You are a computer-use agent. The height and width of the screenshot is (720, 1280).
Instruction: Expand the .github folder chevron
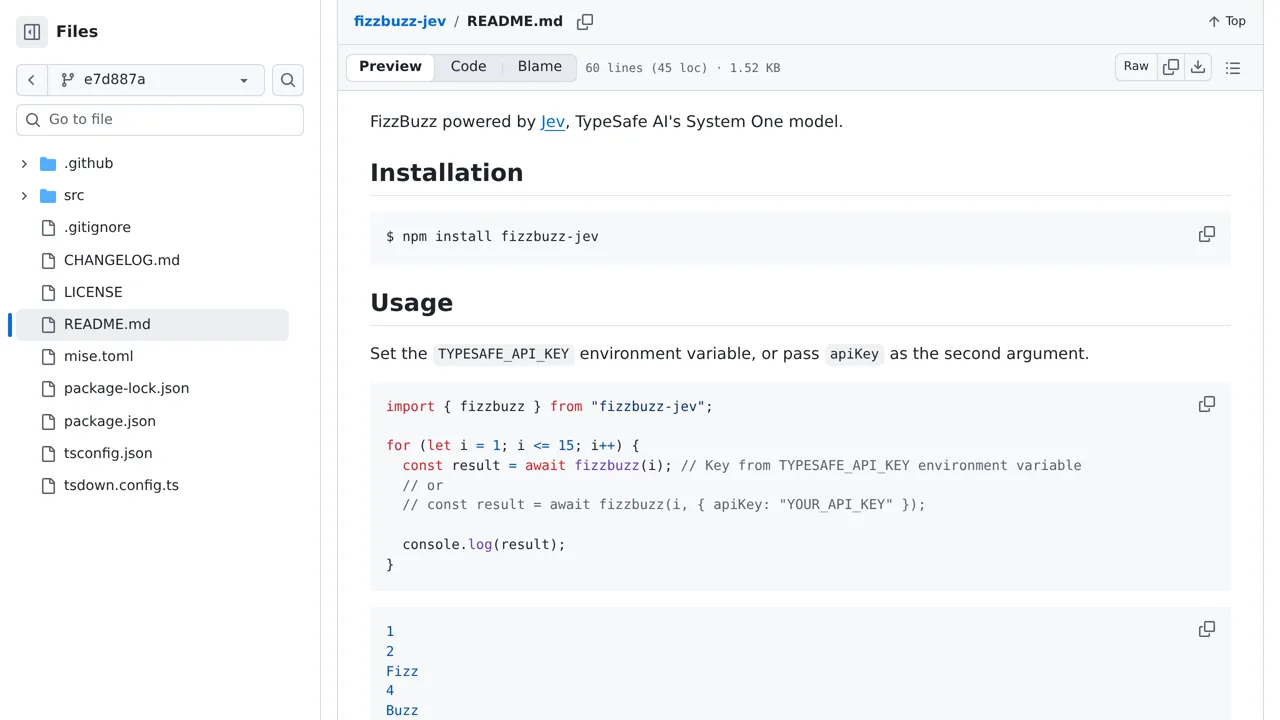click(24, 163)
